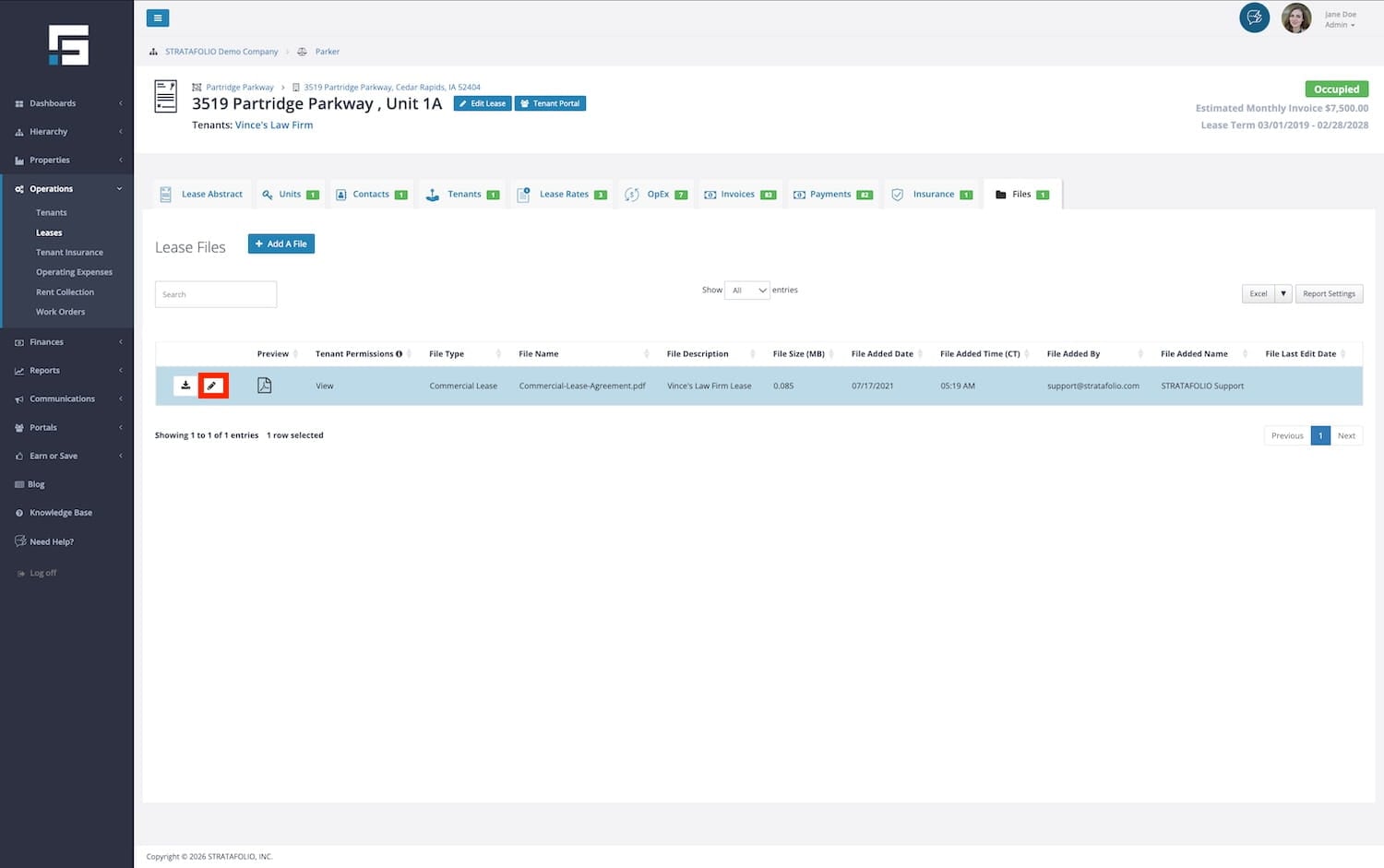This screenshot has width=1384, height=868.
Task: Click the pencil edit file icon
Action: tap(212, 386)
